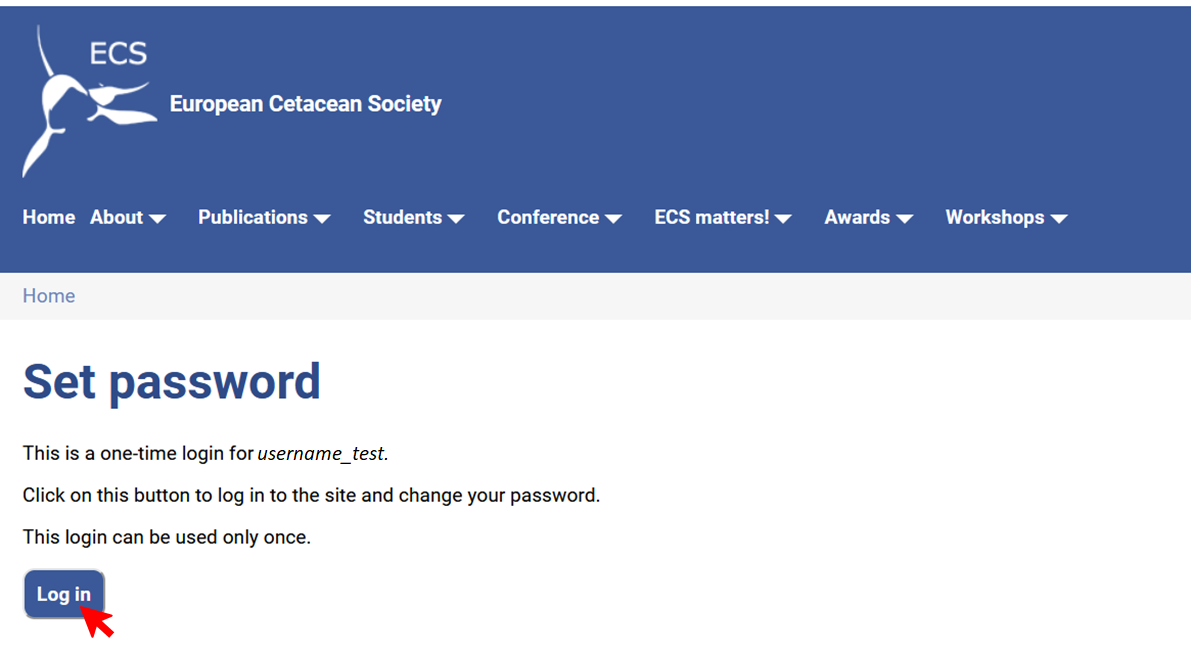The image size is (1191, 655).
Task: Click the Set password heading
Action: click(x=172, y=382)
